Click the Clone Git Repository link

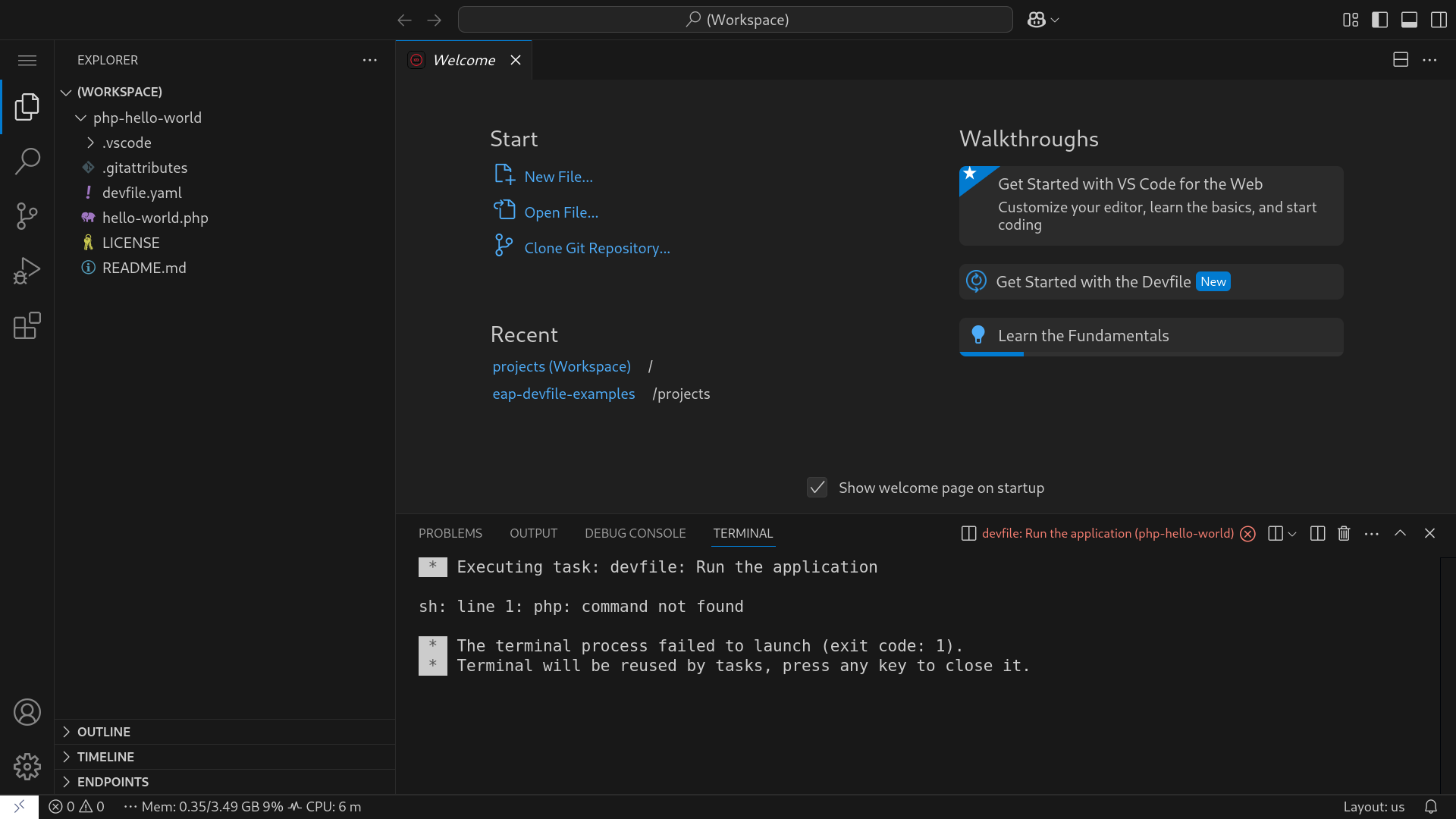[597, 248]
